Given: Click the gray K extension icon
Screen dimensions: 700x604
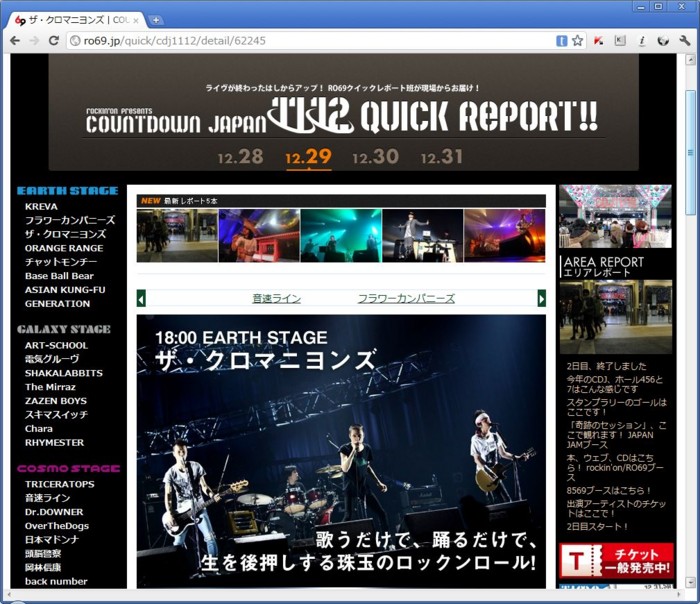Looking at the screenshot, I should 620,41.
